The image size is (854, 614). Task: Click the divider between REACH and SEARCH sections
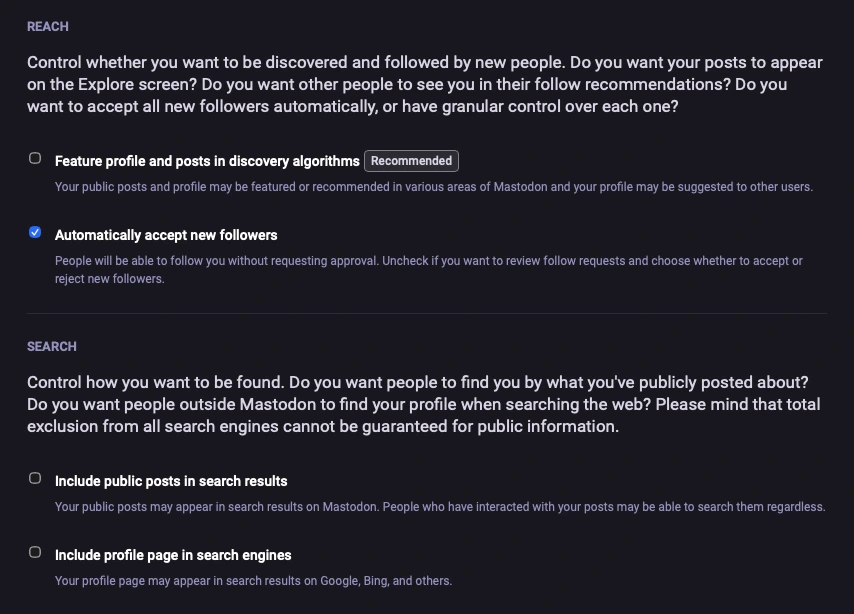tap(427, 315)
